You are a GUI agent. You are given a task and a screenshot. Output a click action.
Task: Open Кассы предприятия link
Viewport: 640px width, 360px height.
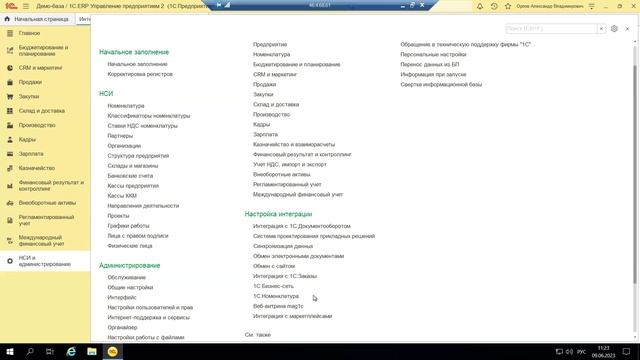pyautogui.click(x=133, y=186)
